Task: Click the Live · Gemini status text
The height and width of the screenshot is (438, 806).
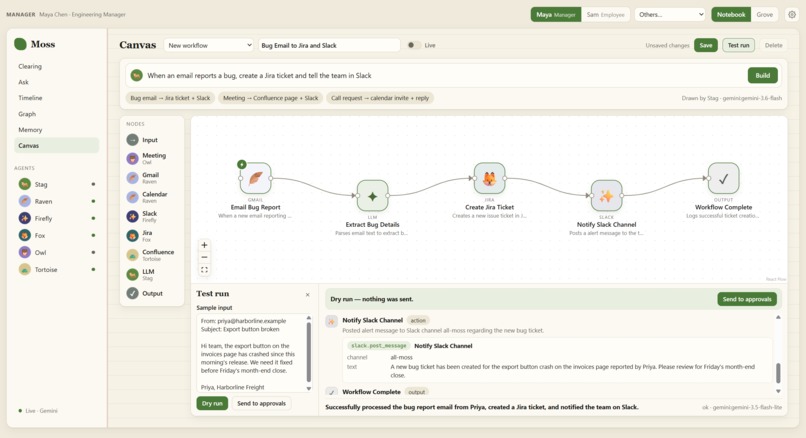Action: click(x=41, y=411)
